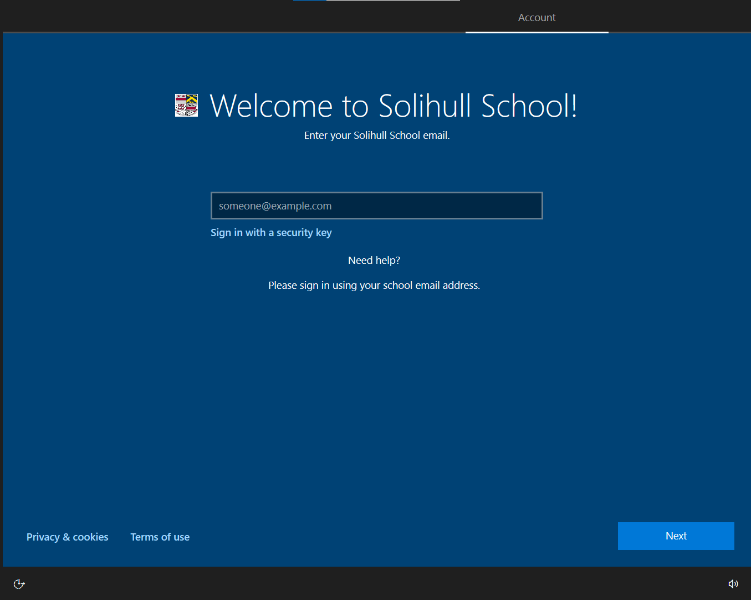751x600 pixels.
Task: Open the Privacy & cookies link
Action: pos(67,537)
